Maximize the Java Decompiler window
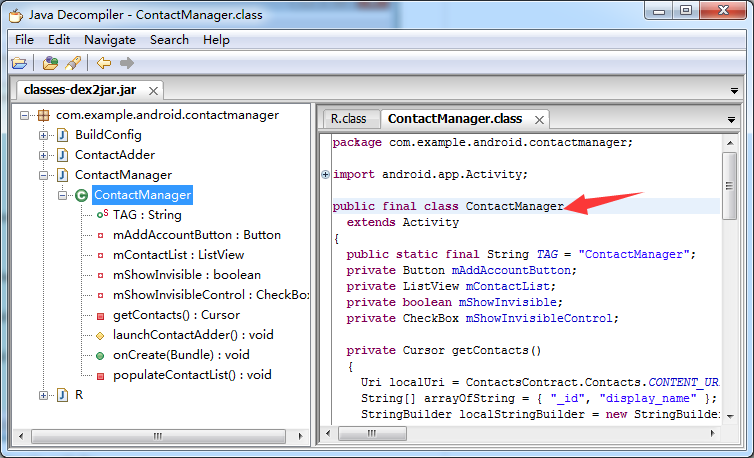Viewport: 754px width, 458px height. tap(686, 11)
